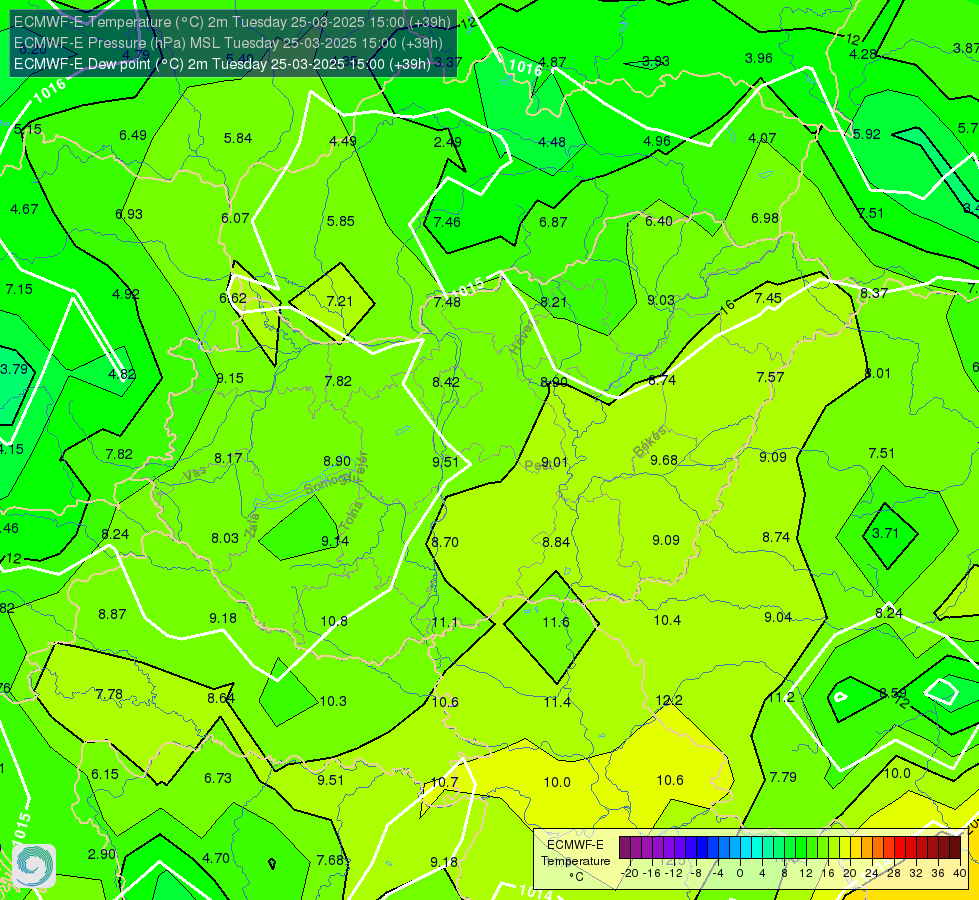Click the dew point value 3.79
The height and width of the screenshot is (900, 979).
point(14,369)
